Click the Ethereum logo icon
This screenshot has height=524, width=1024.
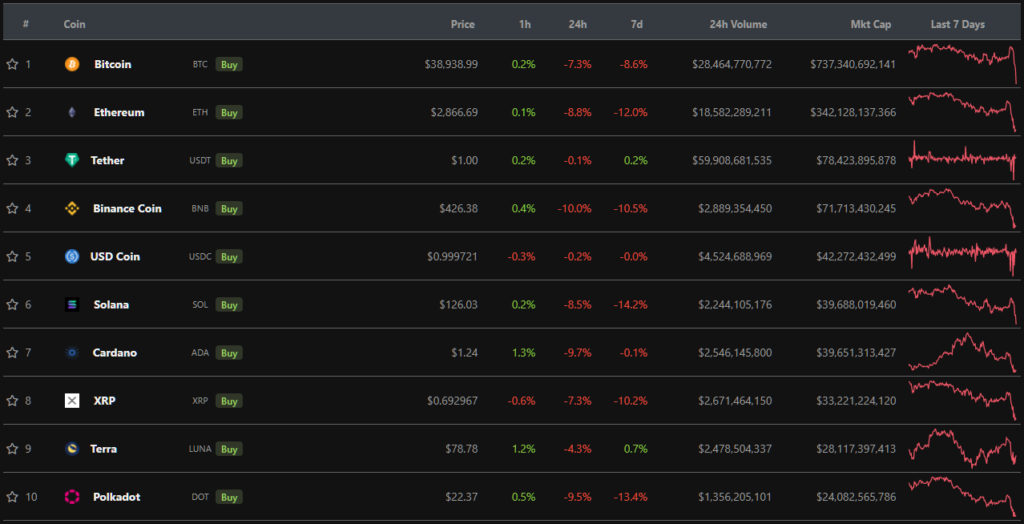72,112
